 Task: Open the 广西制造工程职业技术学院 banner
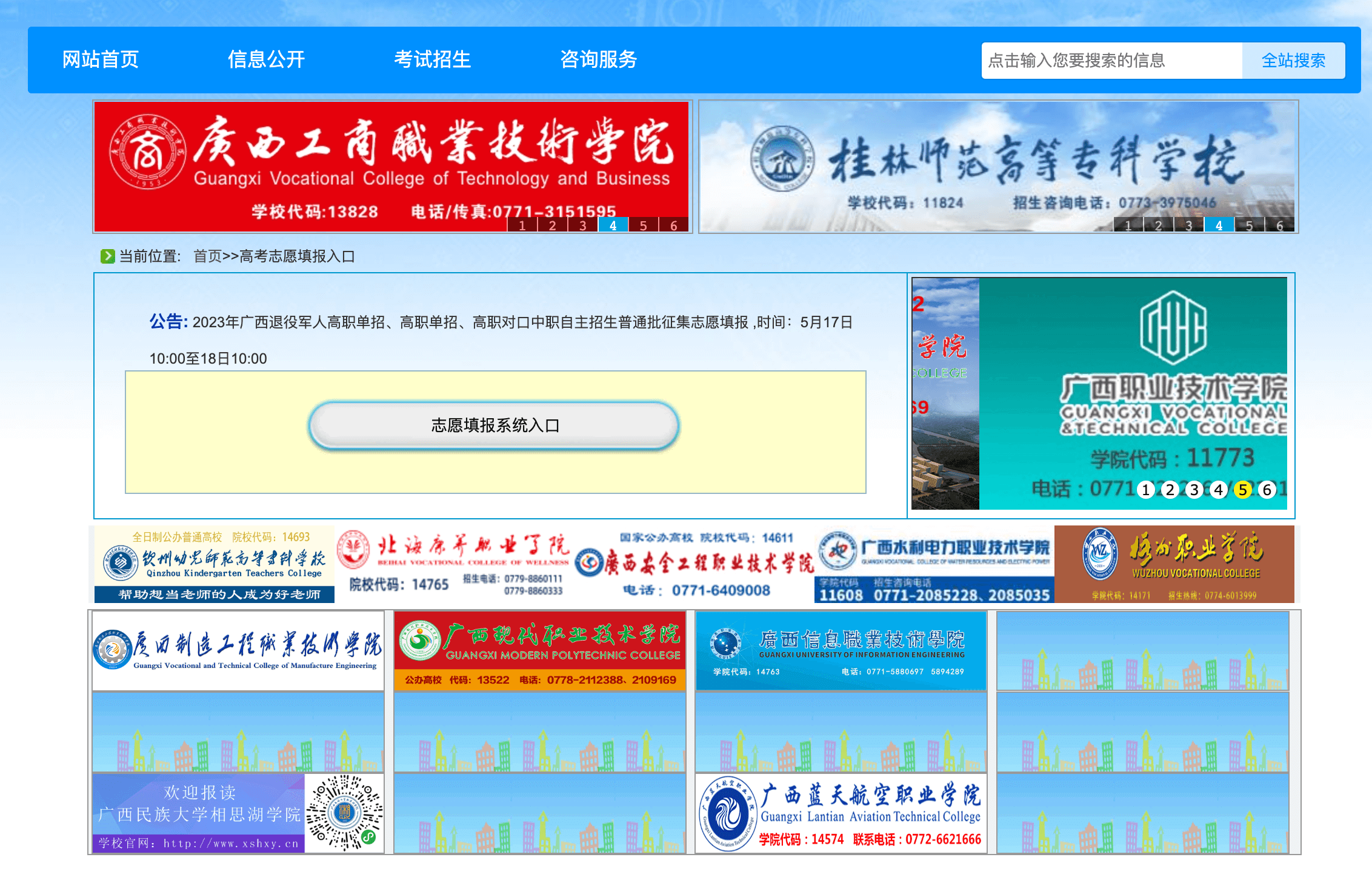(x=238, y=651)
